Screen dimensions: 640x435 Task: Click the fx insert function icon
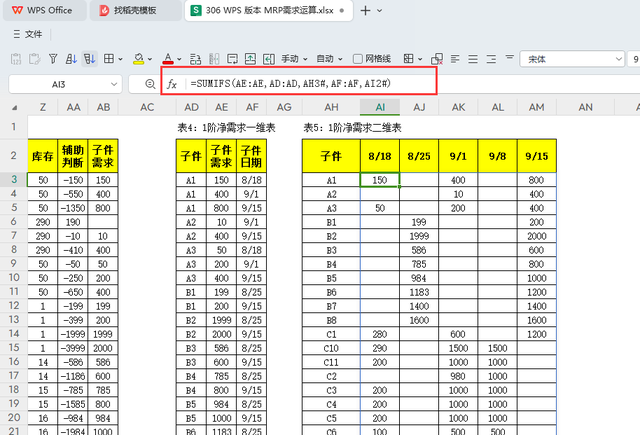[x=172, y=84]
